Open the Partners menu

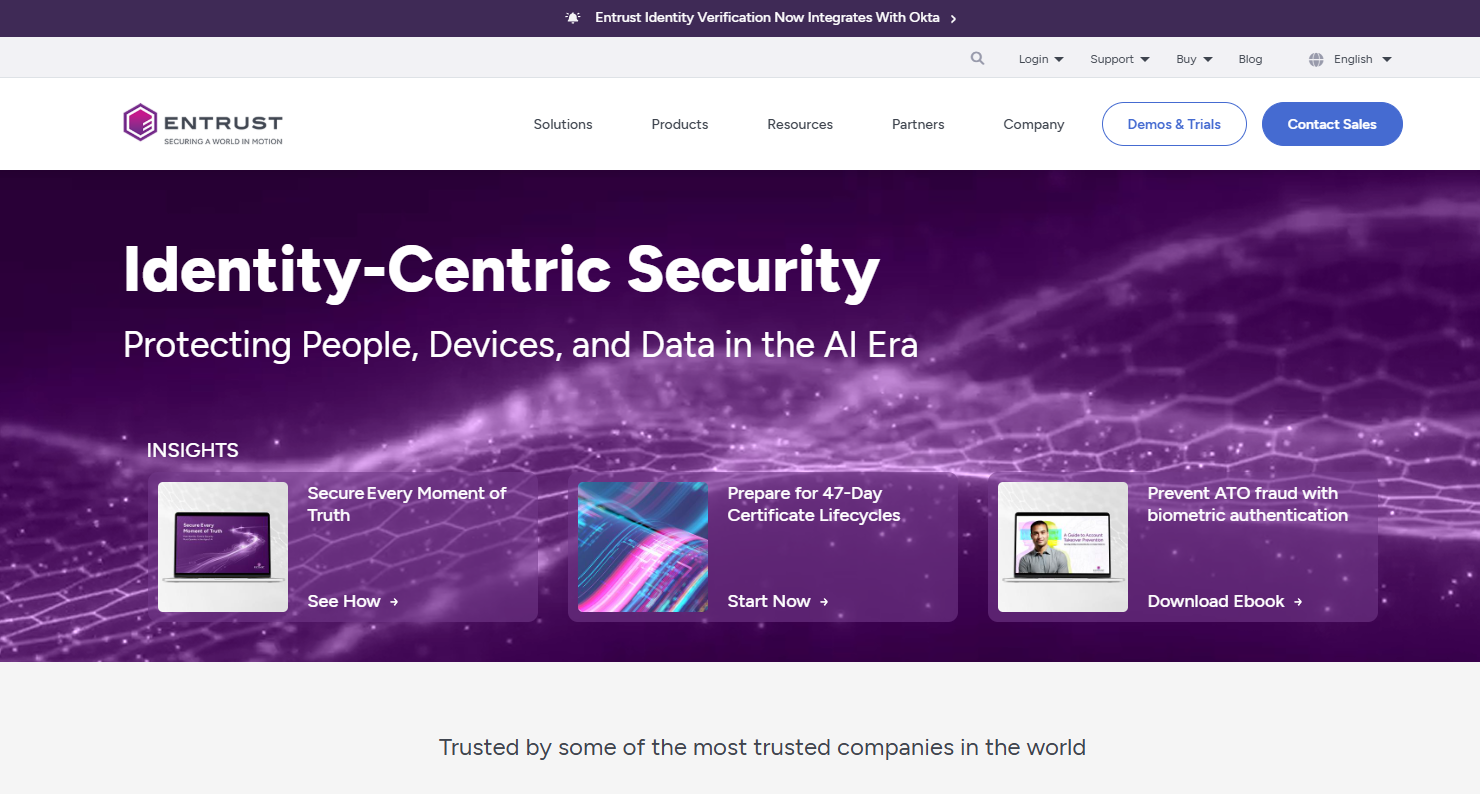coord(918,125)
